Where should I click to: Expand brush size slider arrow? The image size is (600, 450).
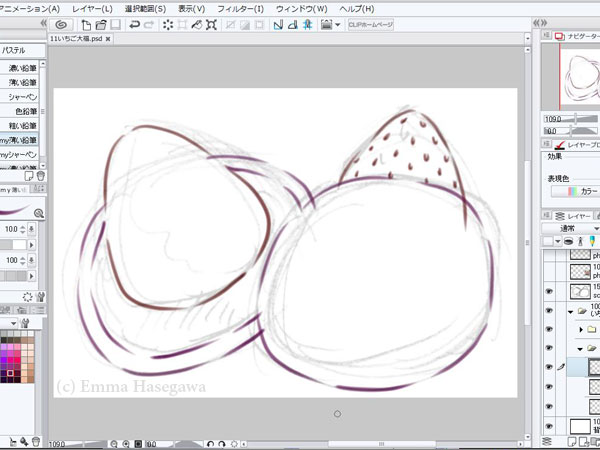point(32,245)
